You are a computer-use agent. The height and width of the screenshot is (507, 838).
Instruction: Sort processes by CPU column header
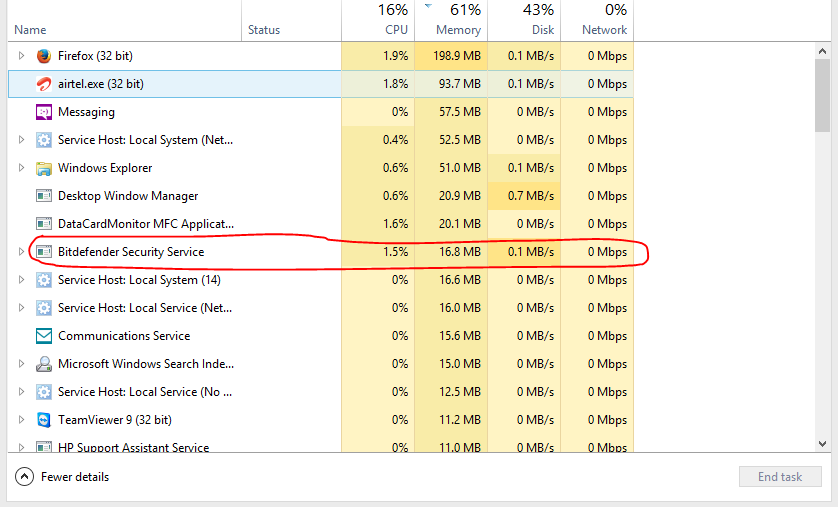coord(378,21)
